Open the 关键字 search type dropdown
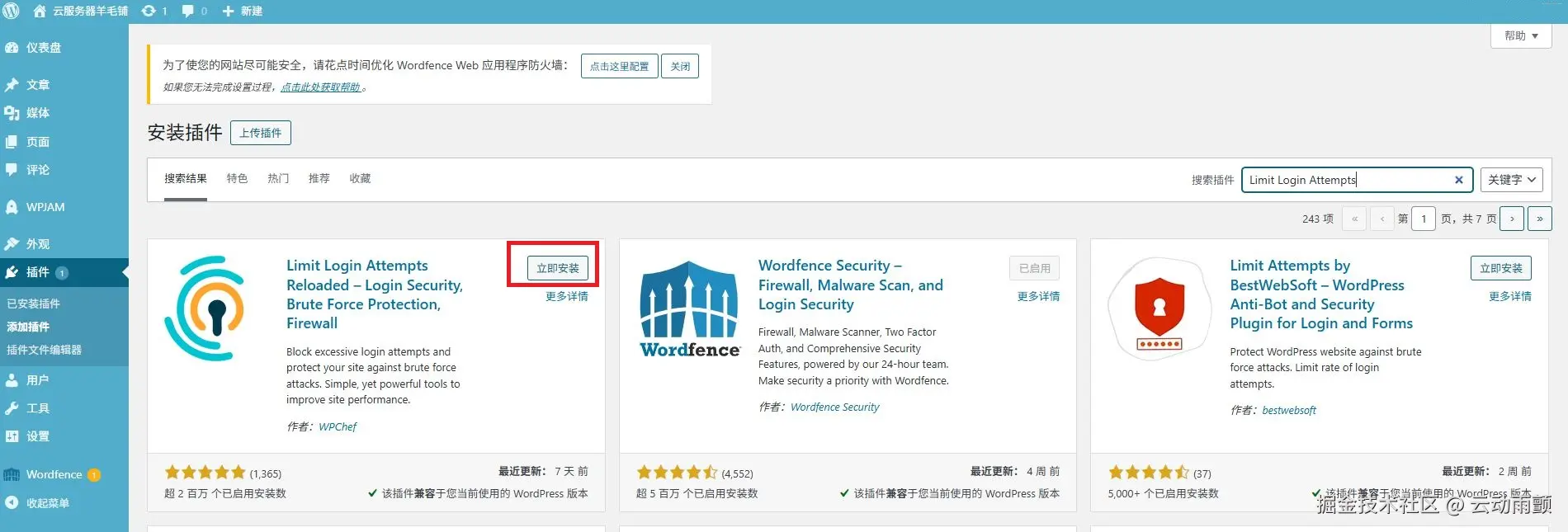 1512,180
